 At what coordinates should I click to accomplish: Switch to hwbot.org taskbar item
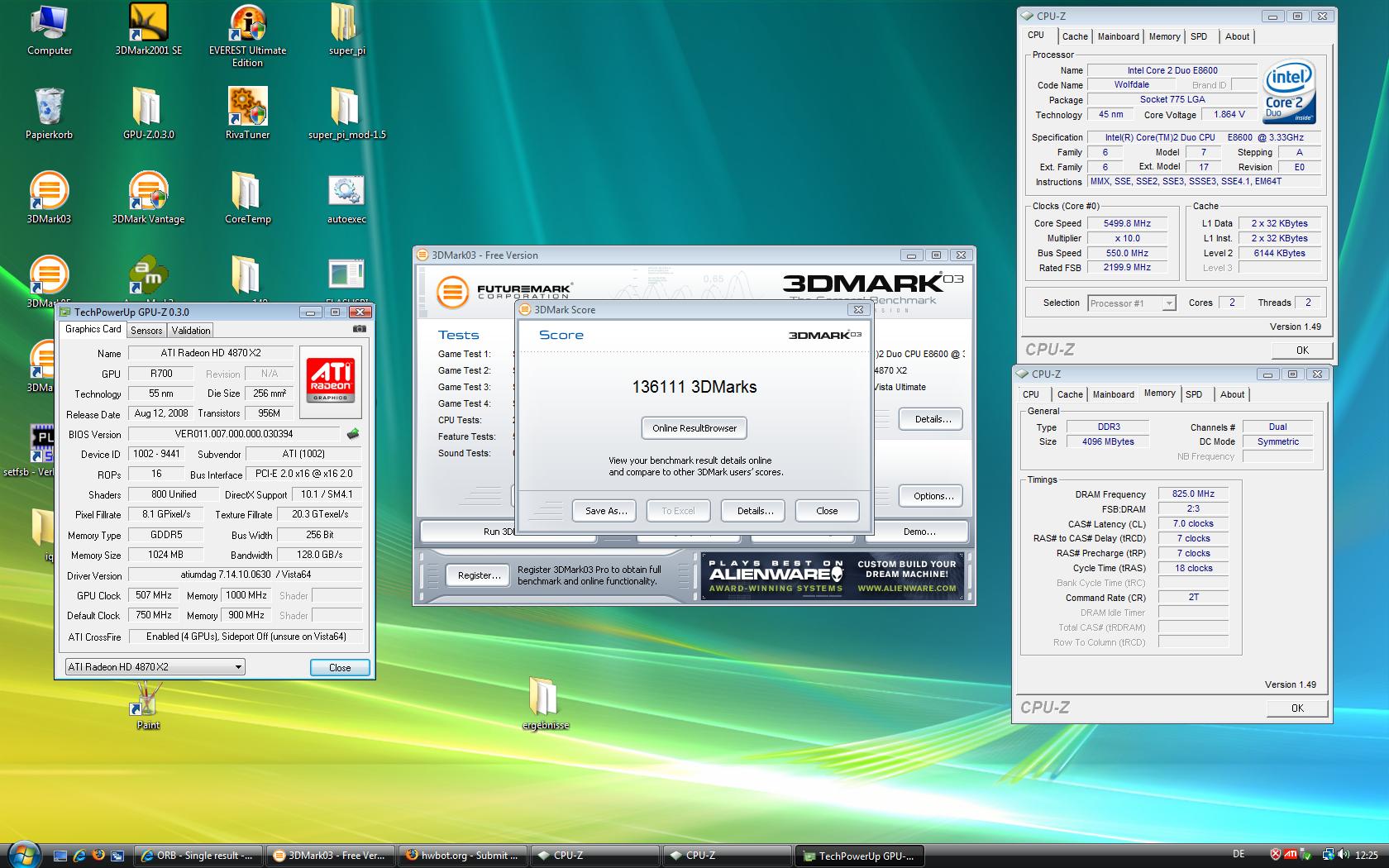tap(463, 856)
